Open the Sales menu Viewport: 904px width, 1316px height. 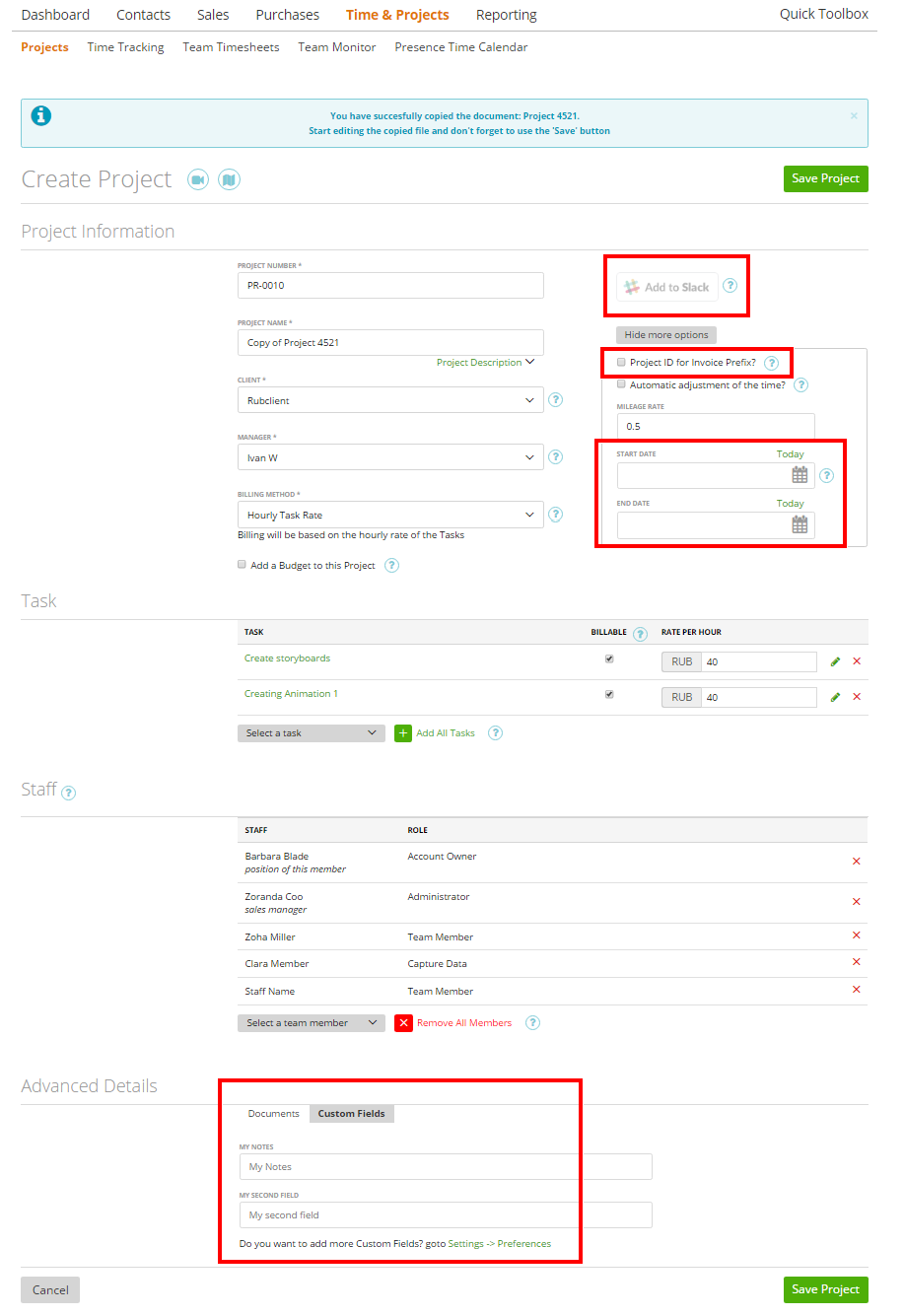[x=213, y=15]
